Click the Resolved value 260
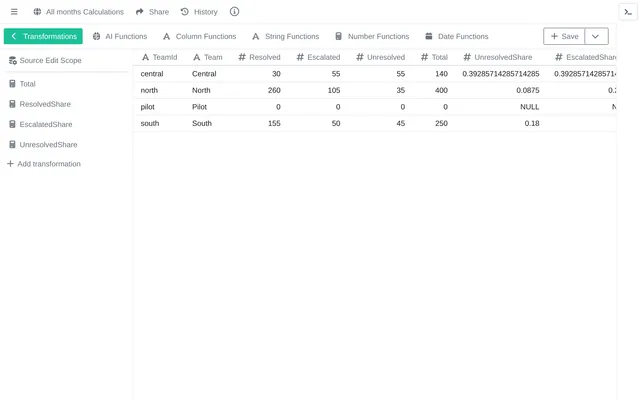This screenshot has width=640, height=400. point(274,90)
